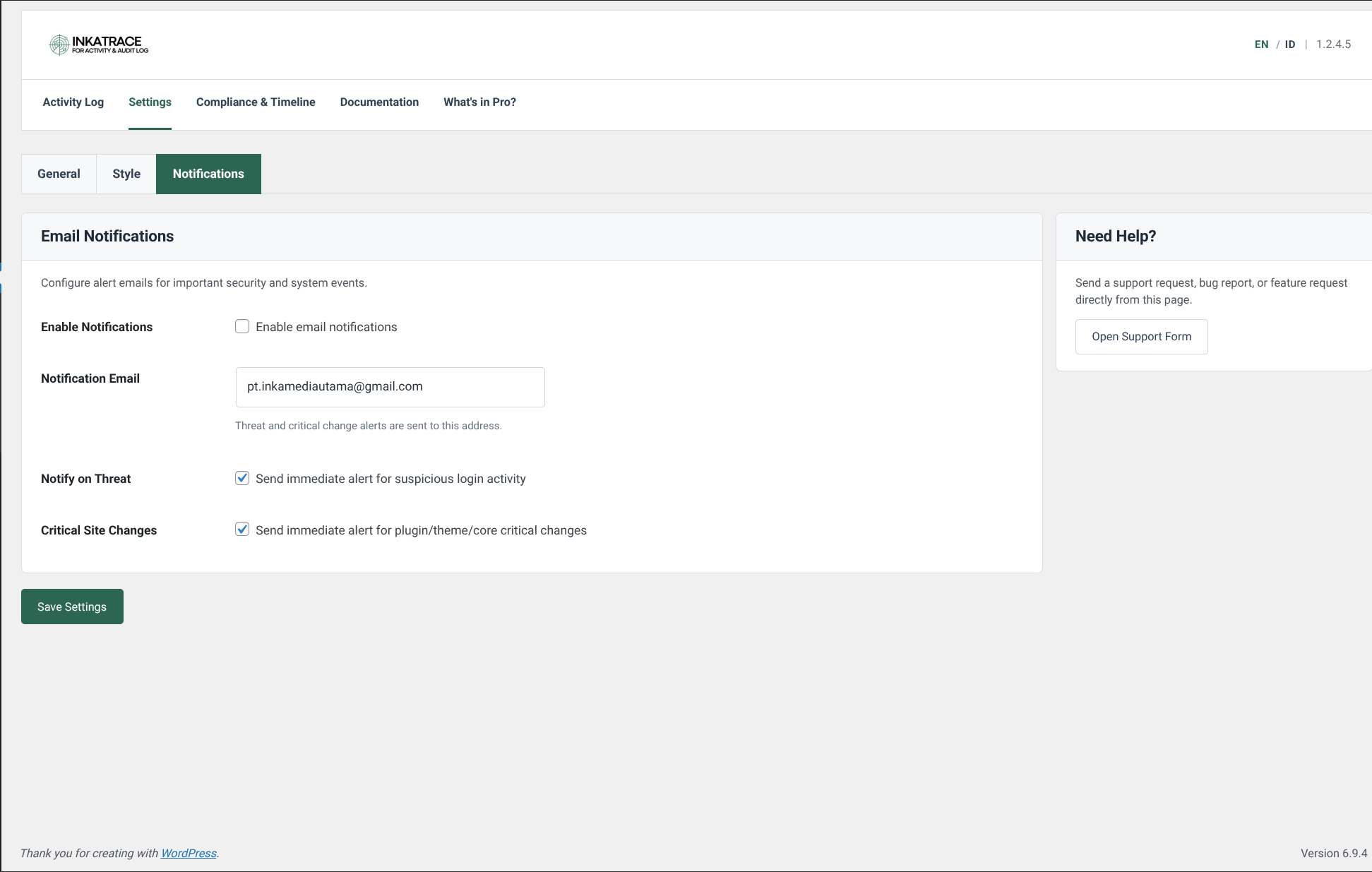Click the Email Notifications panel header
The height and width of the screenshot is (872, 1372).
107,236
